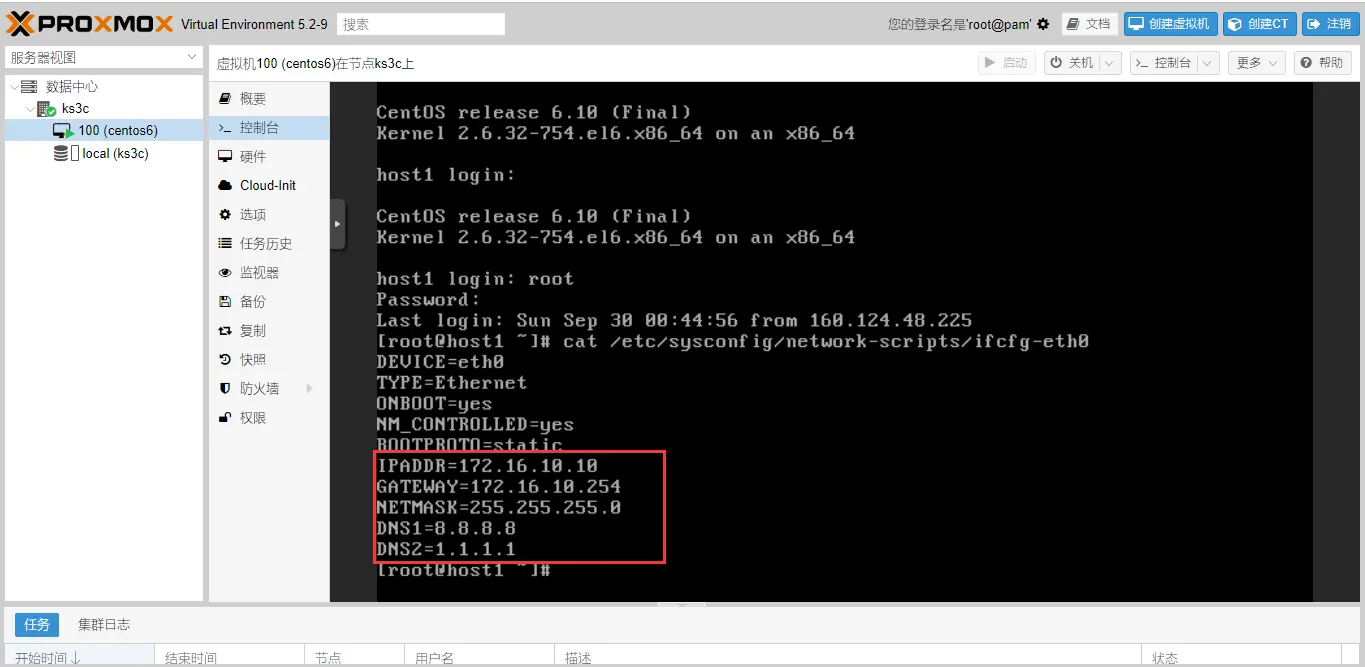Viewport: 1365px width, 667px height.
Task: Sort by 用户名 column header
Action: (480, 657)
